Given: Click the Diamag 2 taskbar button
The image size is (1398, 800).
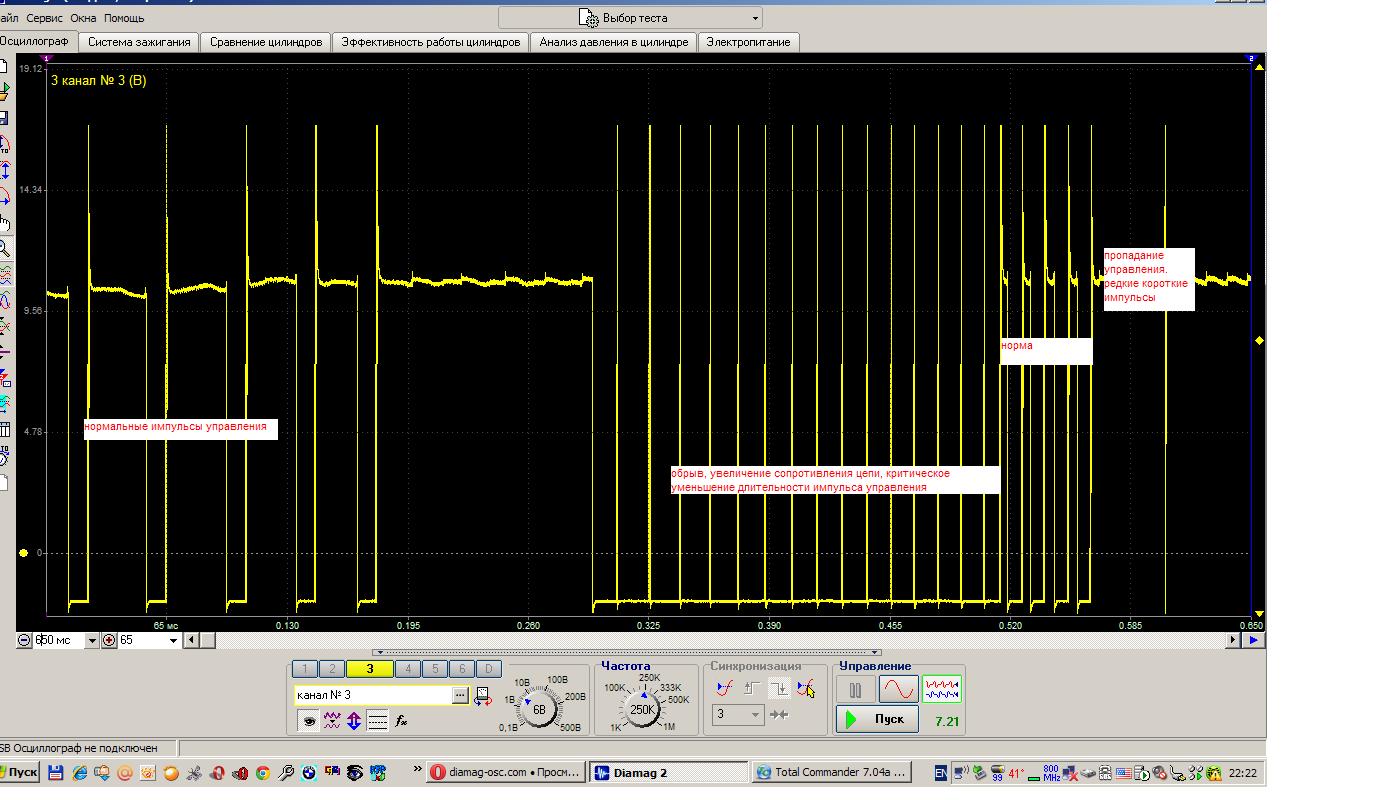Looking at the screenshot, I should pyautogui.click(x=669, y=772).
